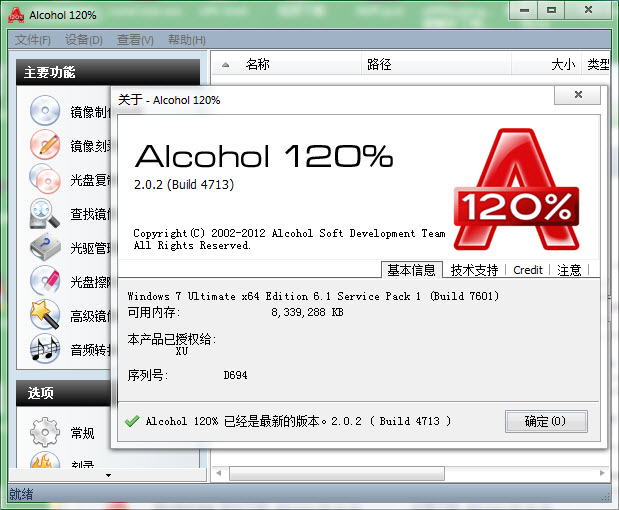
Task: Click the licensed user name XU
Action: coord(182,351)
